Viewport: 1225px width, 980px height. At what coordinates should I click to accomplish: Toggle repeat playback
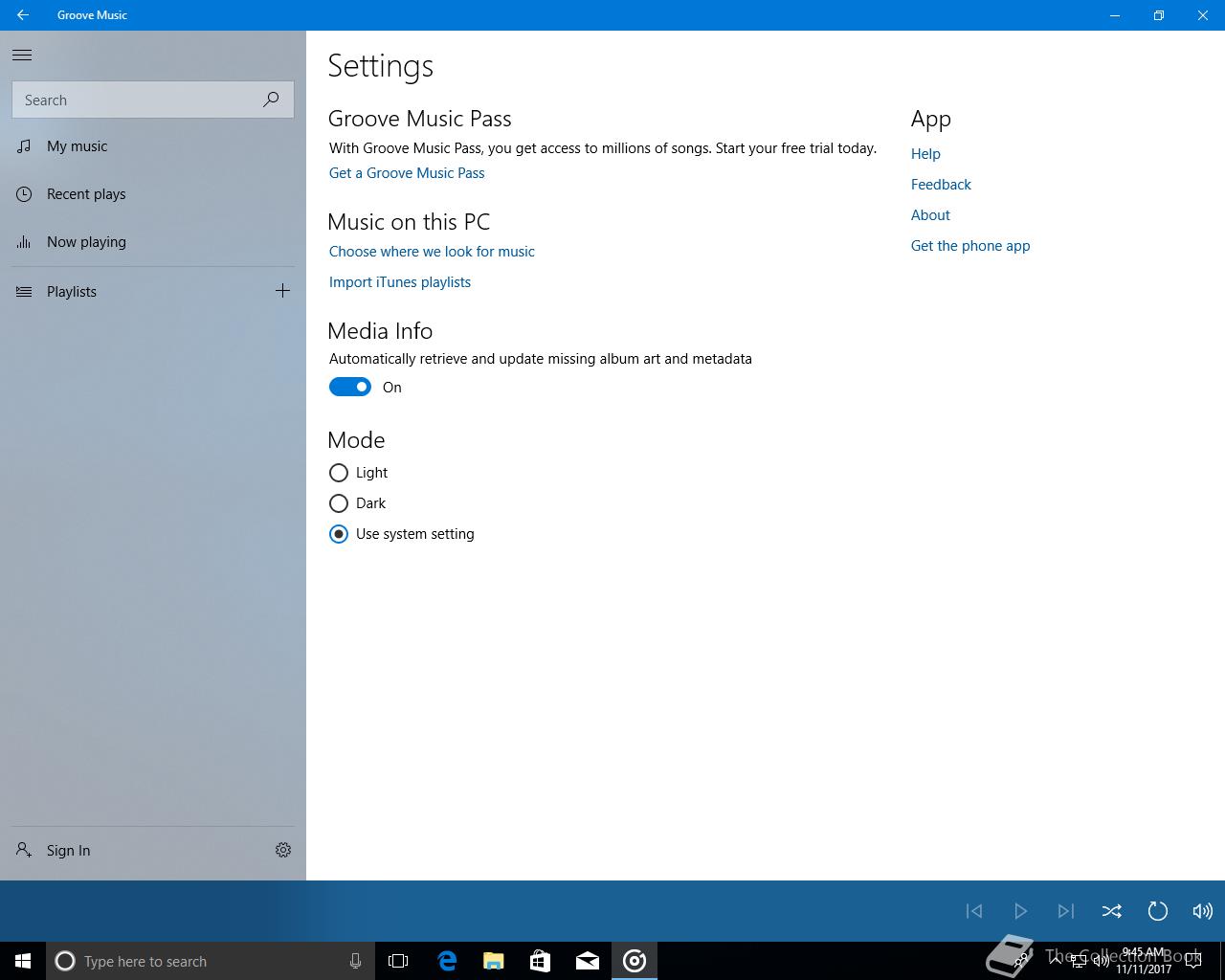[1157, 911]
